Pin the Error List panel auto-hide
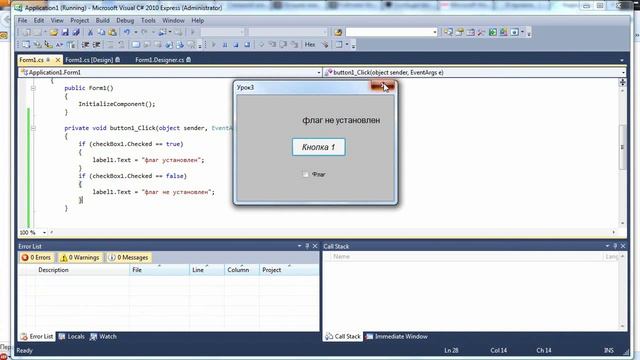640x360 pixels. [307, 246]
